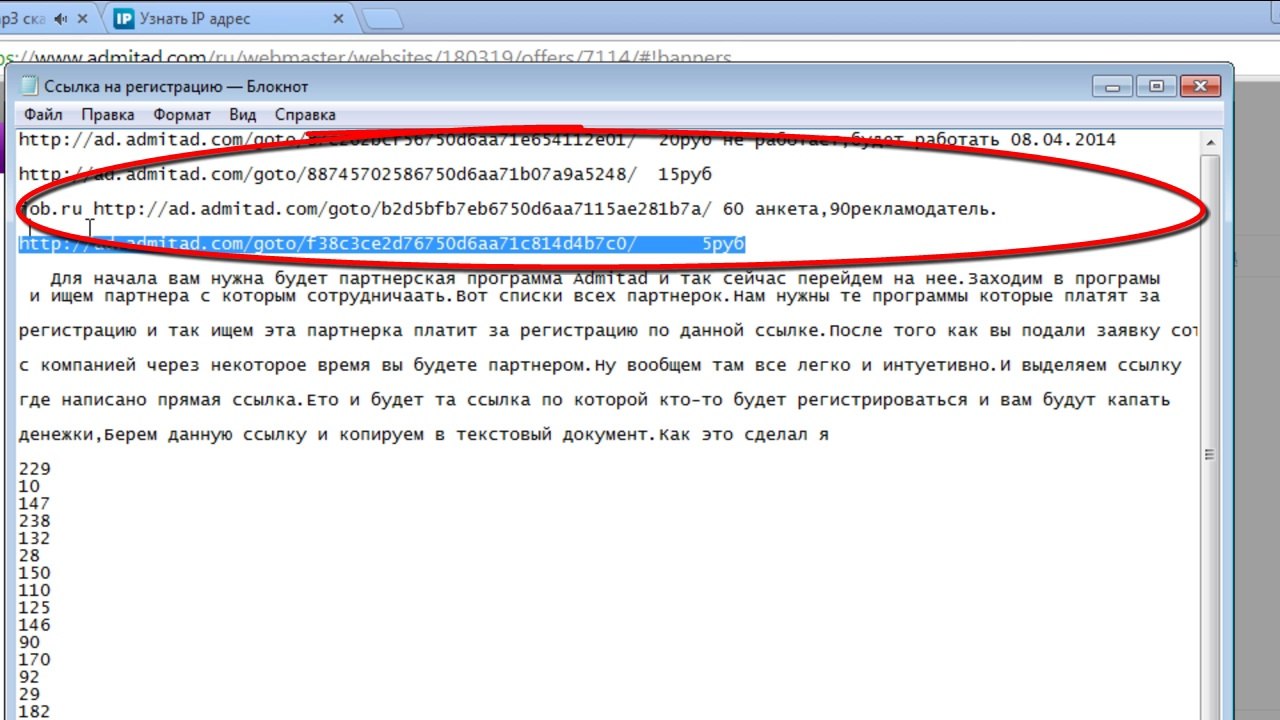Screen dimensions: 1280x720
Task: Click the number 10 in the list
Action: (x=29, y=487)
